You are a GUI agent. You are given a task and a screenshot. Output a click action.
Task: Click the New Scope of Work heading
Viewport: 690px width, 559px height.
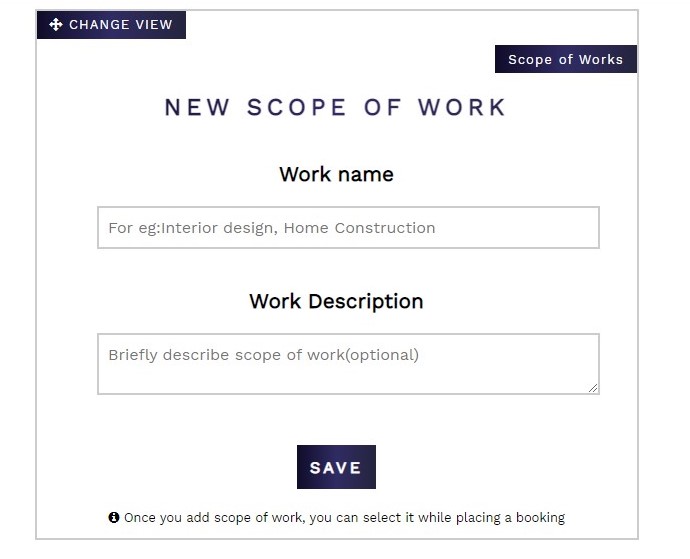click(x=335, y=107)
